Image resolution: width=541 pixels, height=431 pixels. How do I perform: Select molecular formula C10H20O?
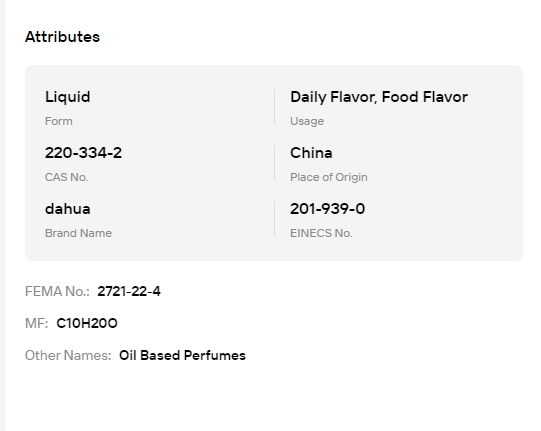87,323
